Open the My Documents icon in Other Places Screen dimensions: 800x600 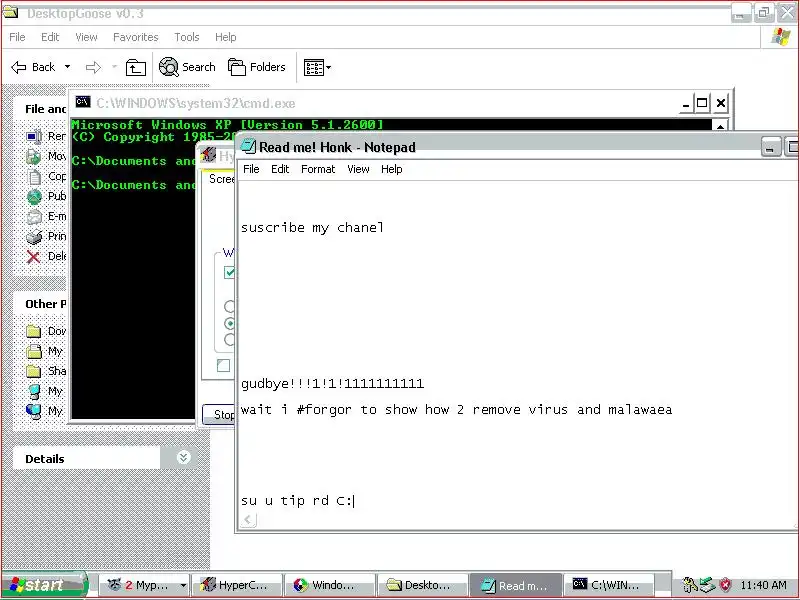tap(34, 351)
